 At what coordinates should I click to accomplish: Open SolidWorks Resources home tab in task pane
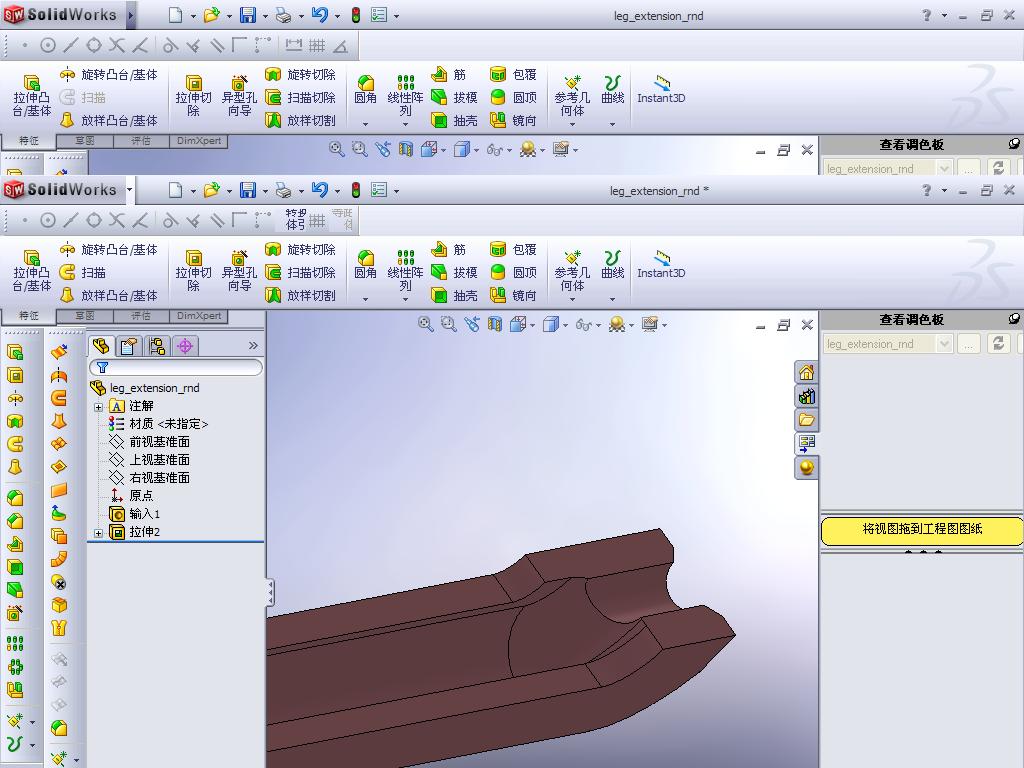click(x=807, y=373)
